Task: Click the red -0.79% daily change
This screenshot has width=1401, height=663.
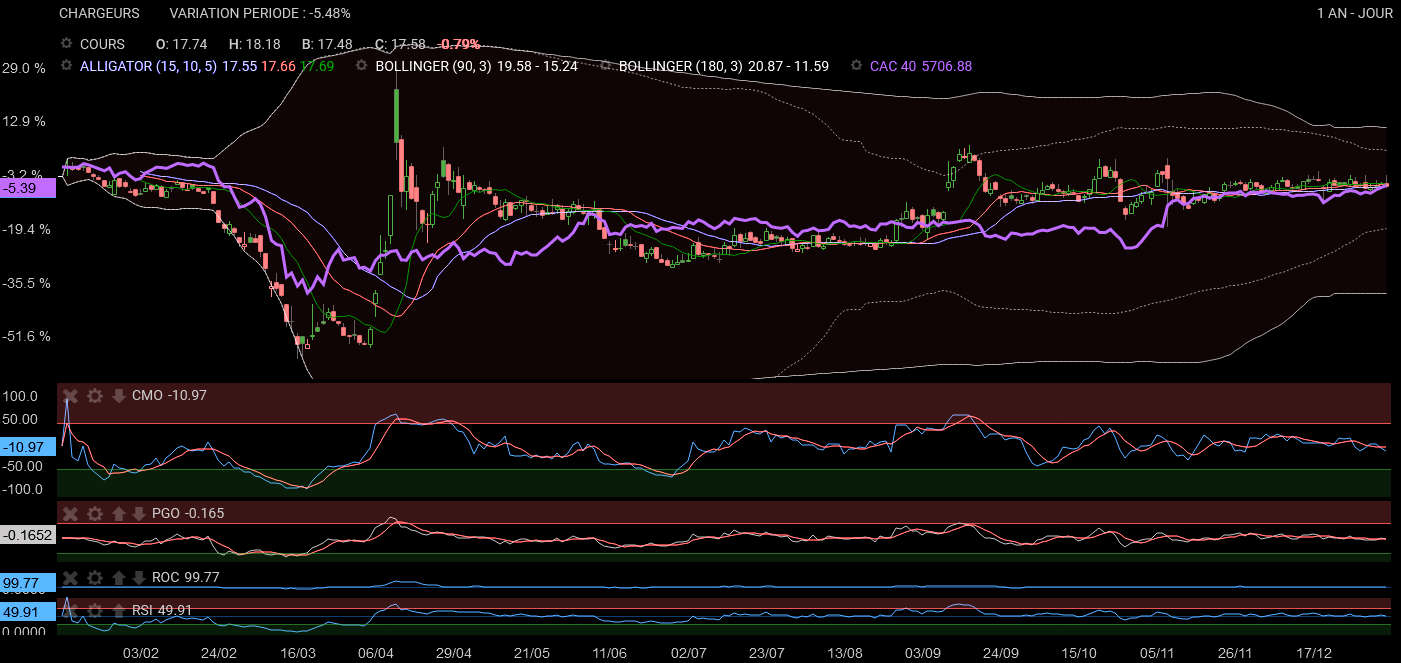Action: coord(460,44)
